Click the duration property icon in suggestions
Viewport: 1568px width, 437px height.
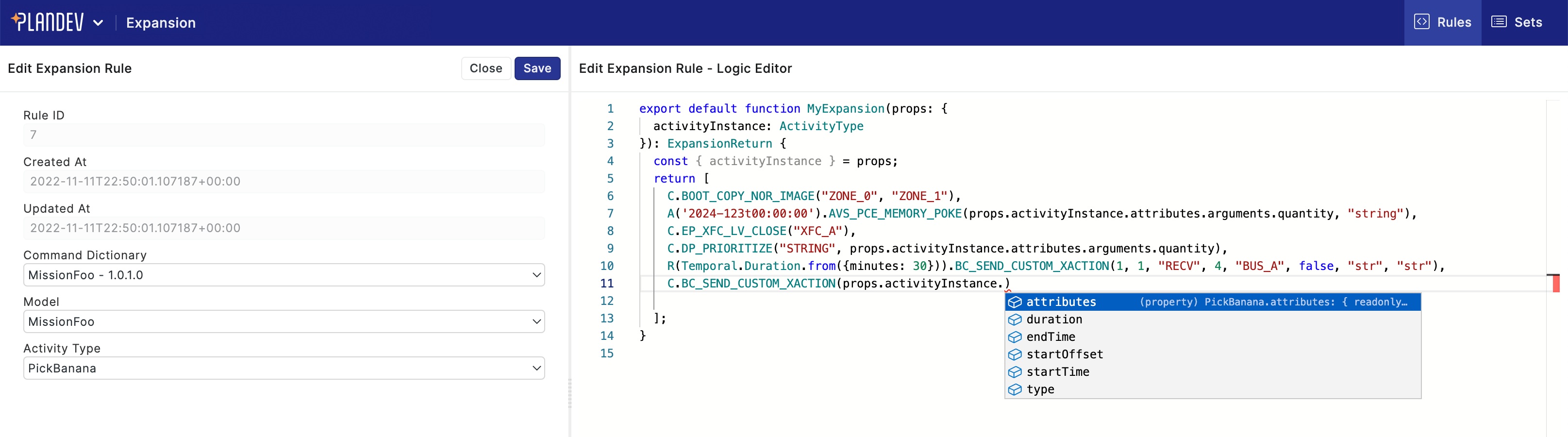[x=1015, y=319]
